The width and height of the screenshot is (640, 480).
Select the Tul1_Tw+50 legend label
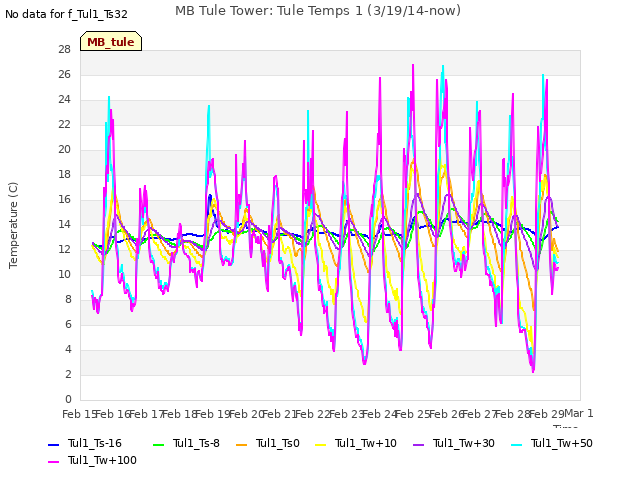tap(562, 443)
